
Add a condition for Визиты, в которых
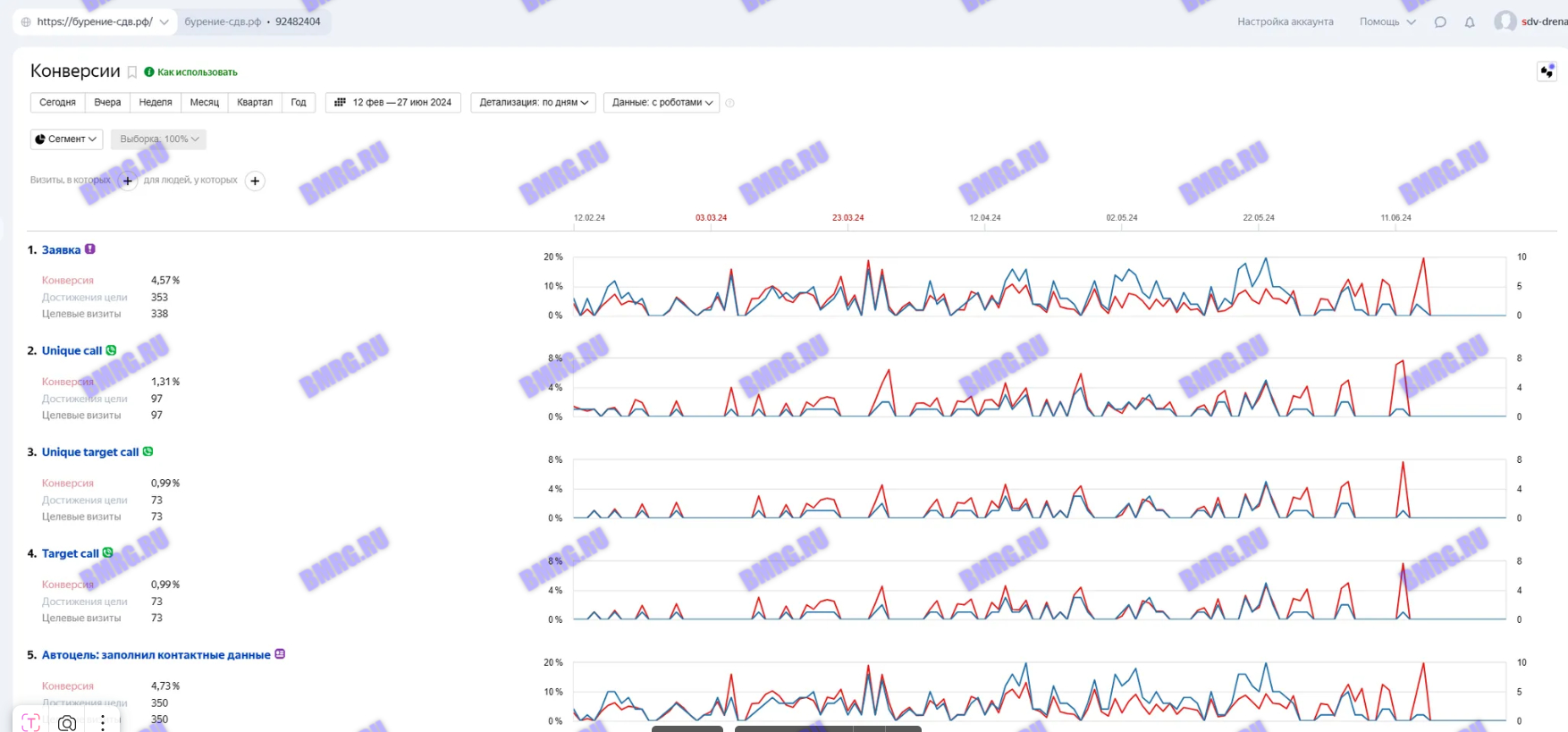click(x=128, y=181)
